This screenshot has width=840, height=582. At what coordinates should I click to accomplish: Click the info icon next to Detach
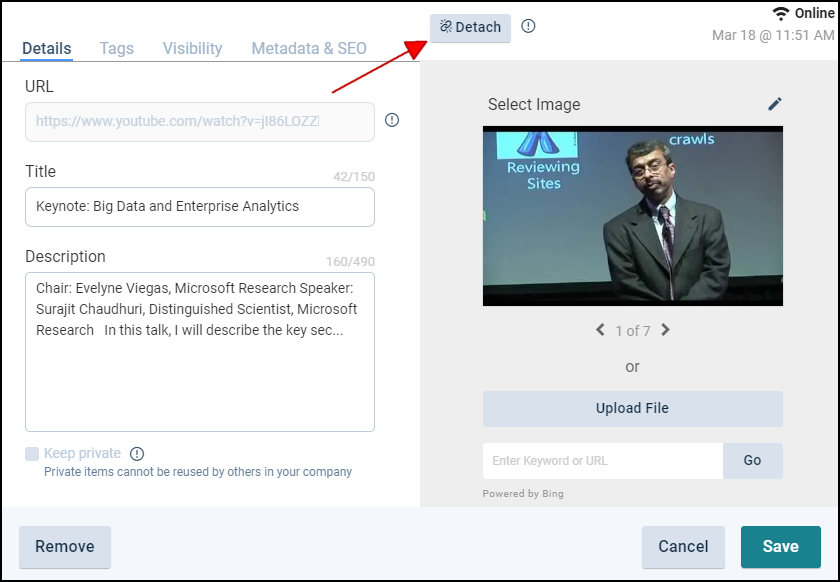point(528,26)
